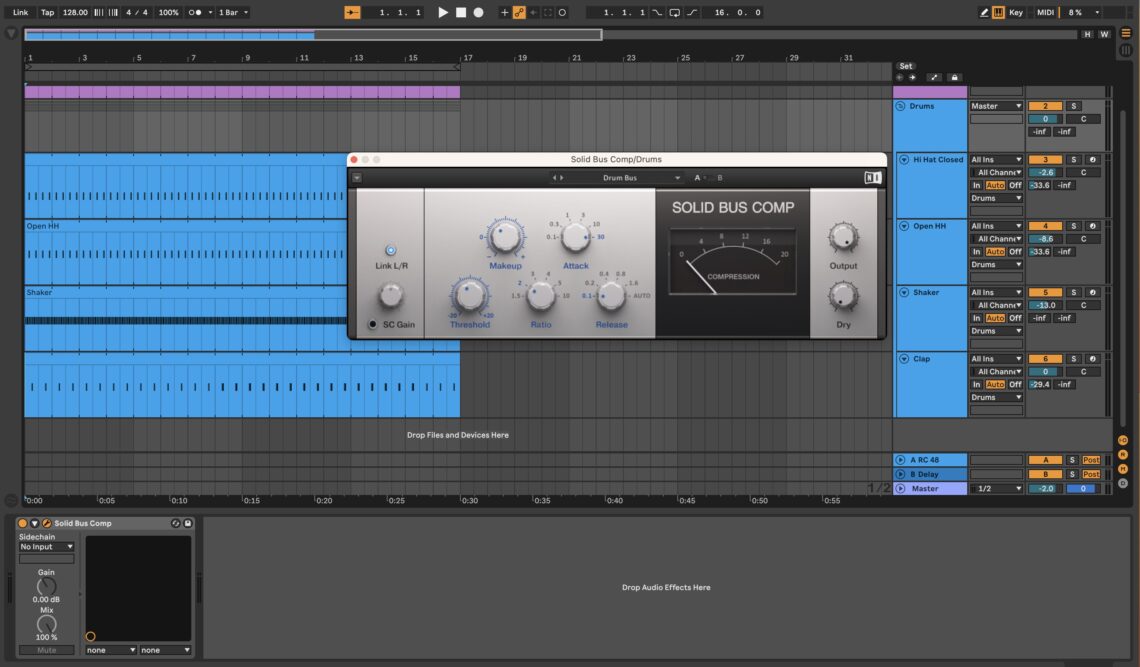The image size is (1140, 667).
Task: Toggle Punch-In switch icon
Action: pos(657,12)
